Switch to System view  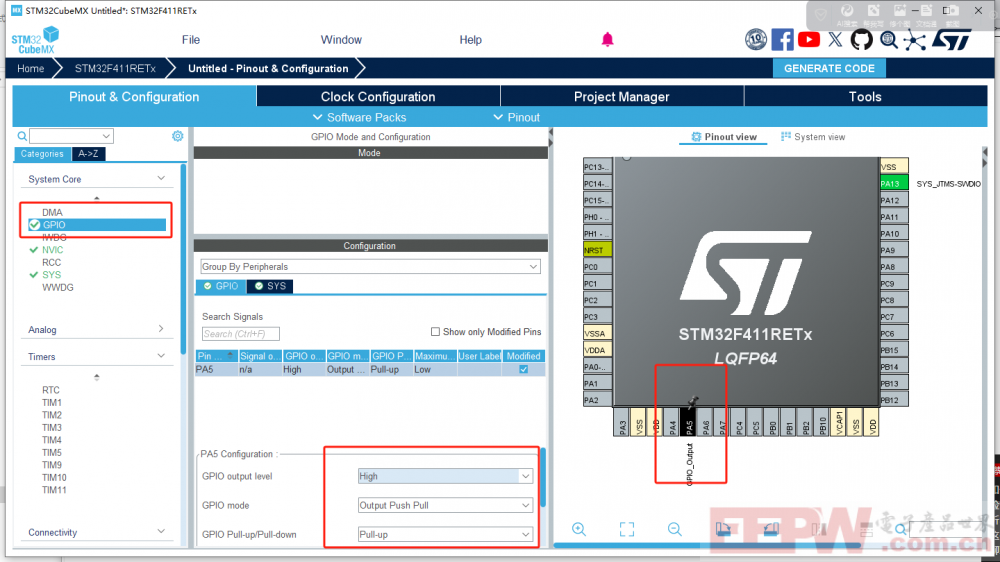coord(813,137)
